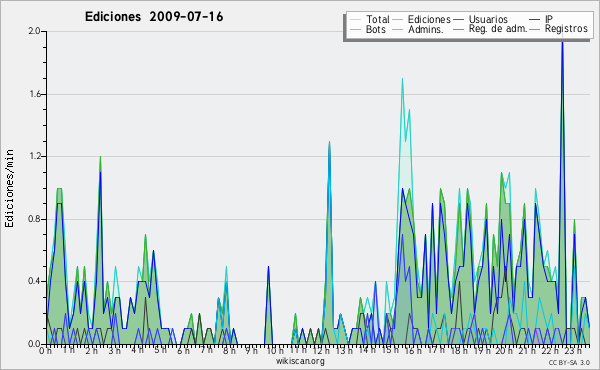
Task: Click the 'Bots' legend entry
Action: 375,29
